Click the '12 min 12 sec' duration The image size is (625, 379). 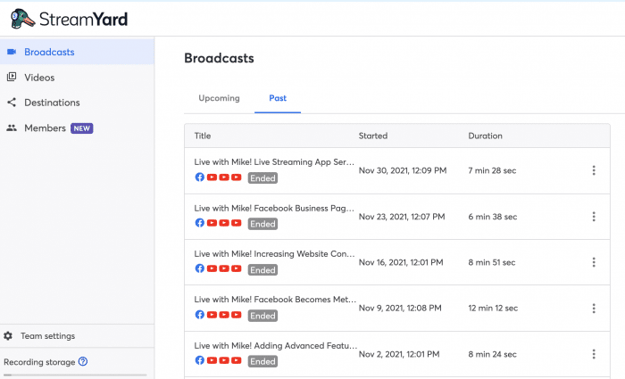tap(493, 308)
